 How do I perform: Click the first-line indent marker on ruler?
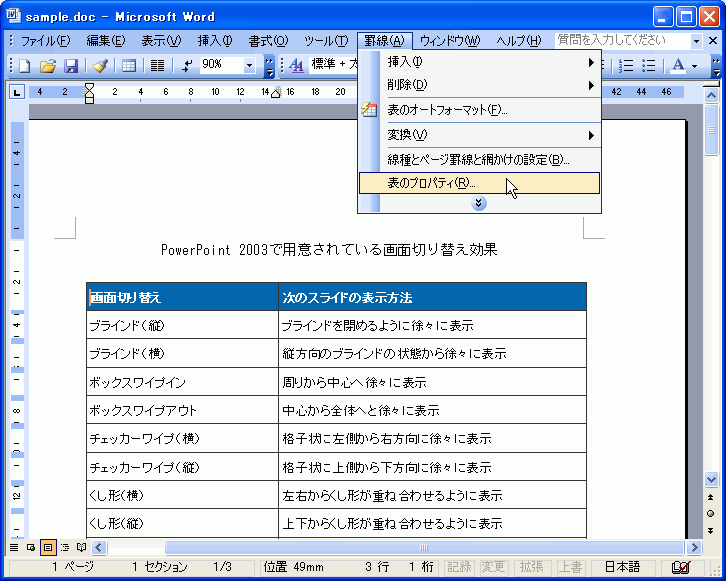(89, 87)
